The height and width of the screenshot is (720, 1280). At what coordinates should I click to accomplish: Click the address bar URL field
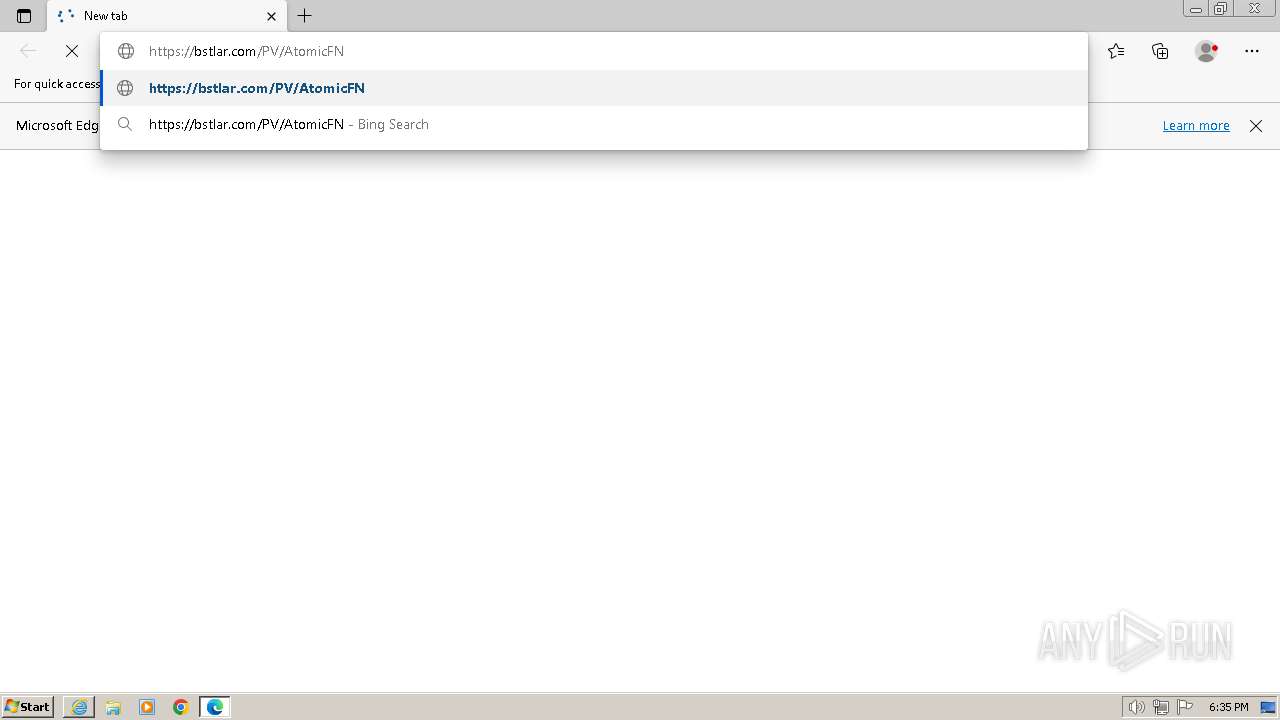[594, 51]
